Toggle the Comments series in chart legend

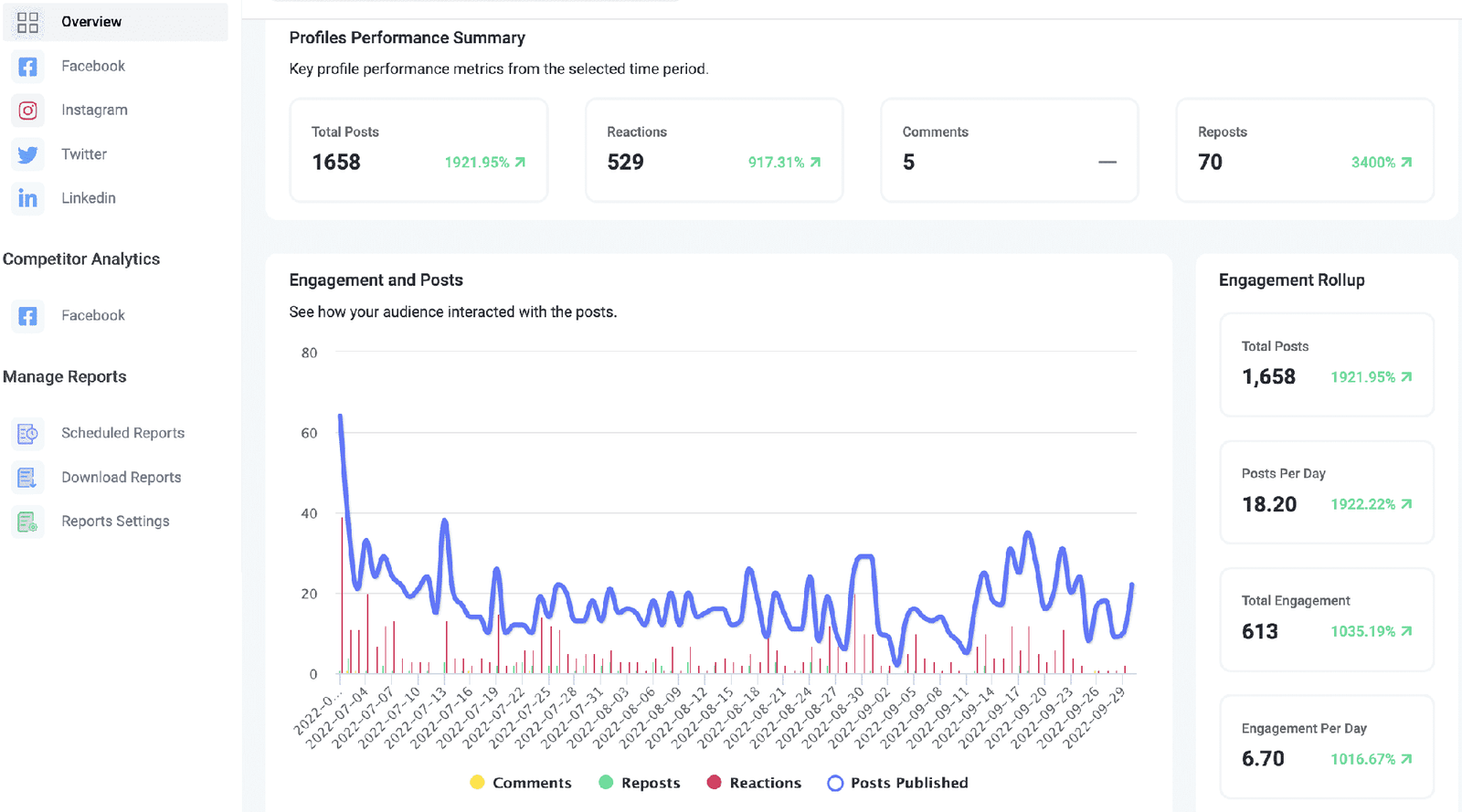(x=477, y=783)
